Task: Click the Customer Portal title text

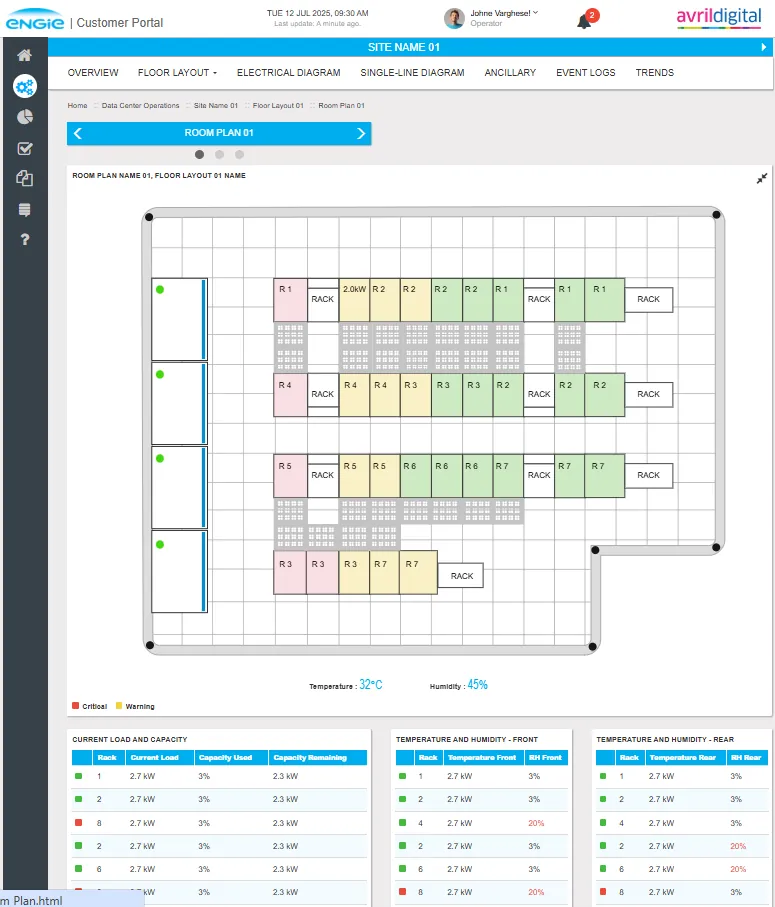Action: [x=120, y=23]
